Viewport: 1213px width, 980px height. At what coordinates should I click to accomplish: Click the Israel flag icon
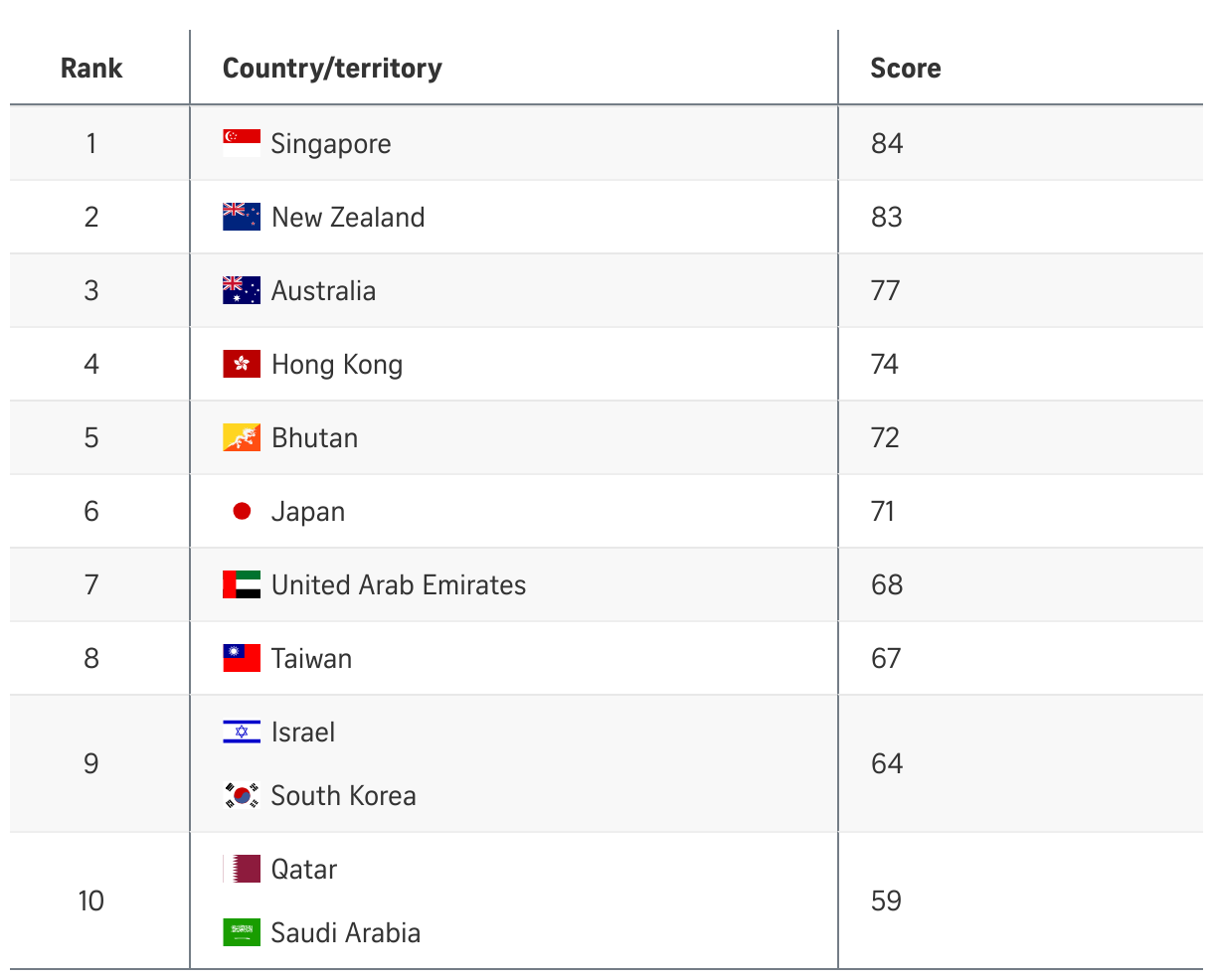tap(242, 732)
